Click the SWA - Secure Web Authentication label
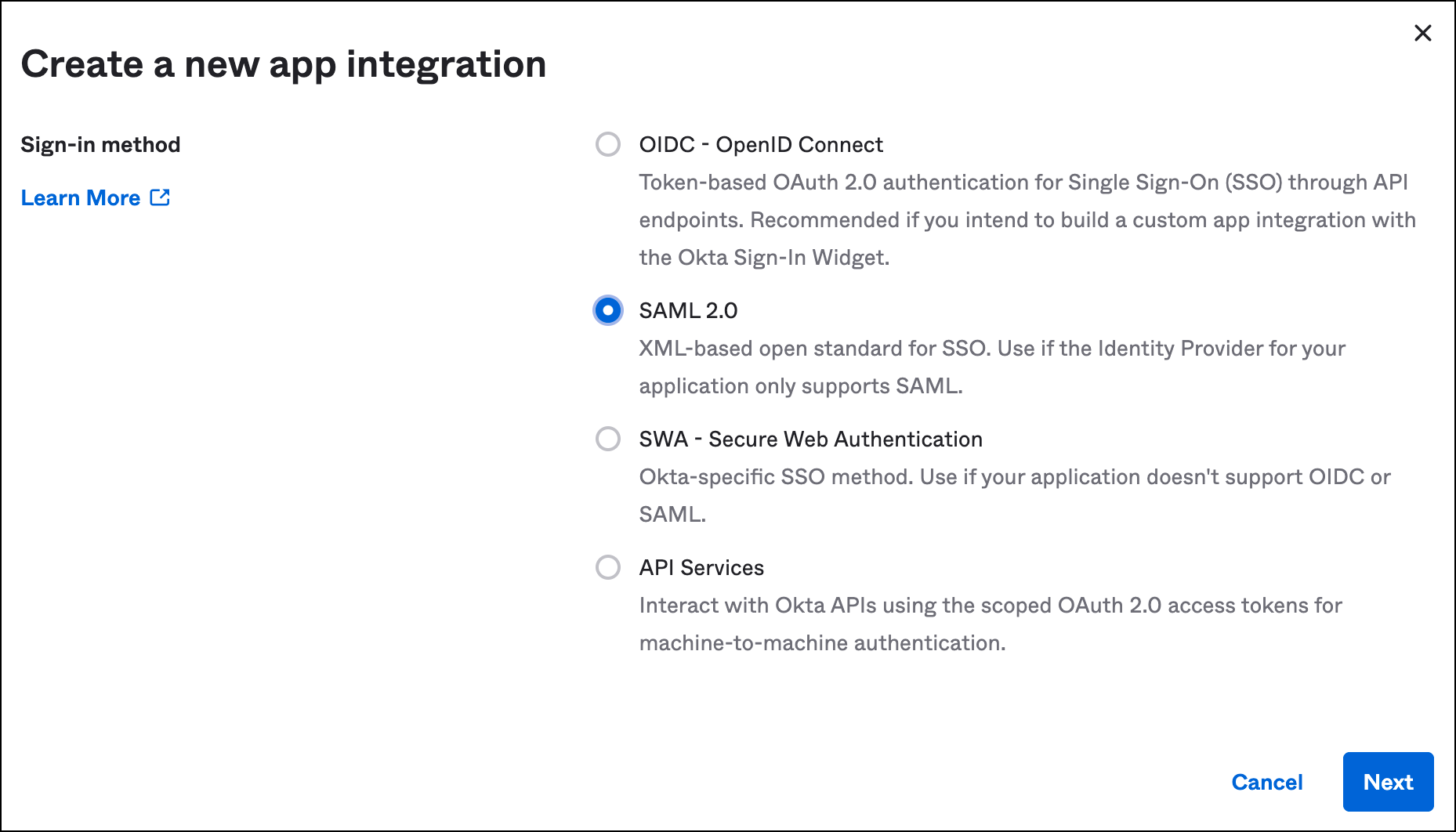 click(810, 440)
